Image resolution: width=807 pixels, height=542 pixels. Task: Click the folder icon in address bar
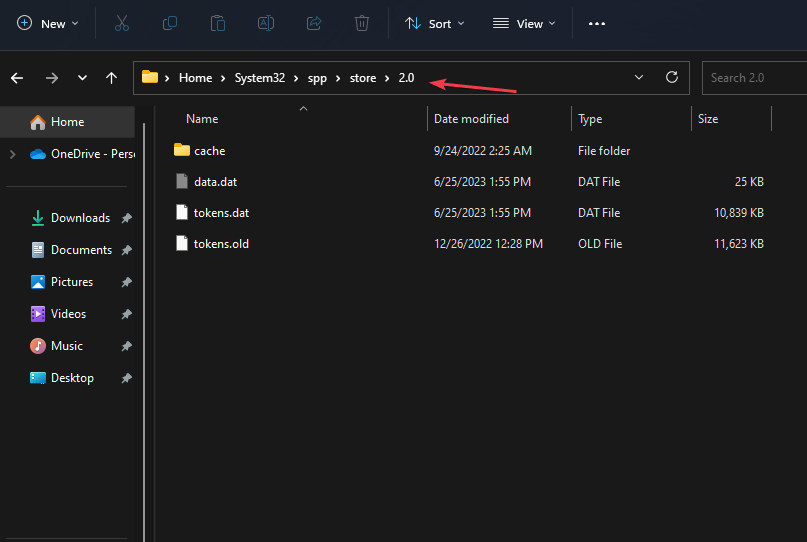(x=150, y=77)
